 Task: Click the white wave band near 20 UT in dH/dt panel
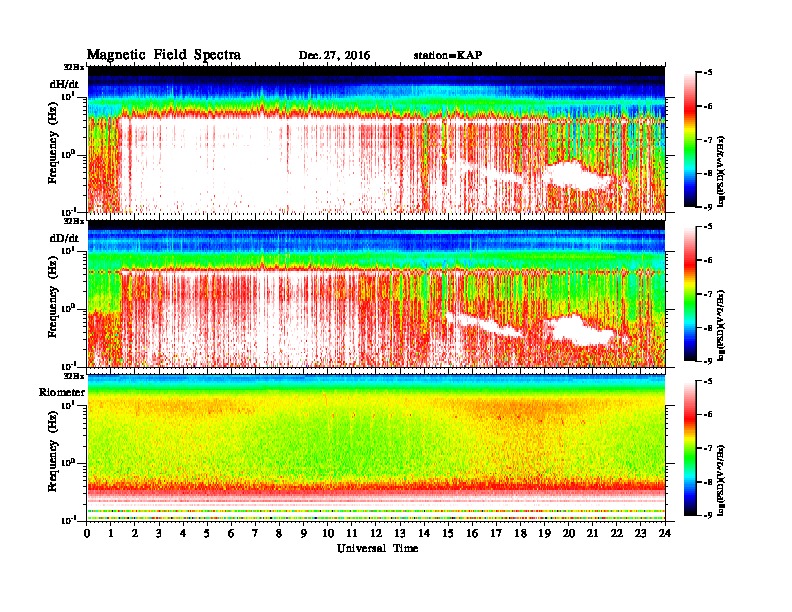point(577,175)
